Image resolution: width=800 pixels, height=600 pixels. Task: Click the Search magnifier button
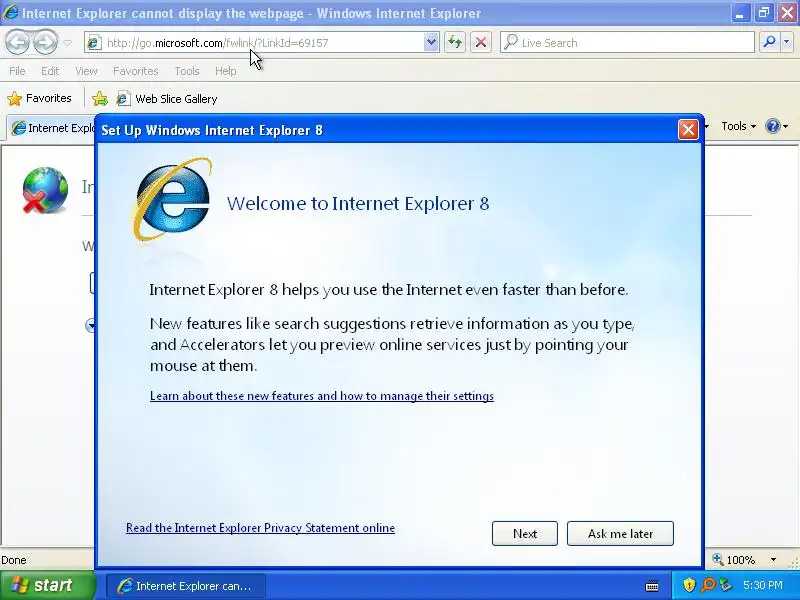click(x=769, y=42)
